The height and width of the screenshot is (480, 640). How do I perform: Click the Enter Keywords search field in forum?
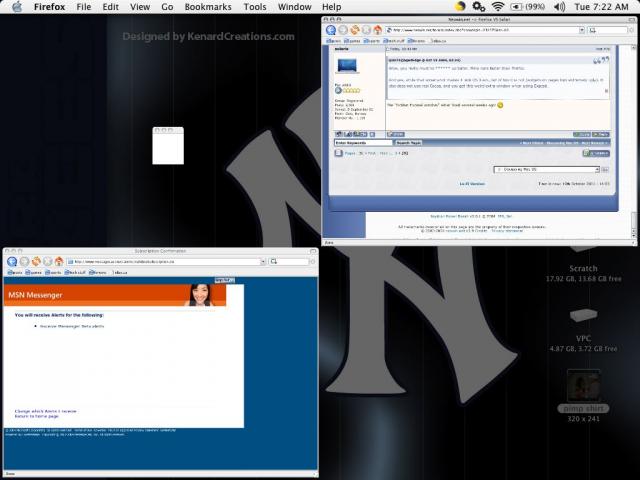coord(363,143)
